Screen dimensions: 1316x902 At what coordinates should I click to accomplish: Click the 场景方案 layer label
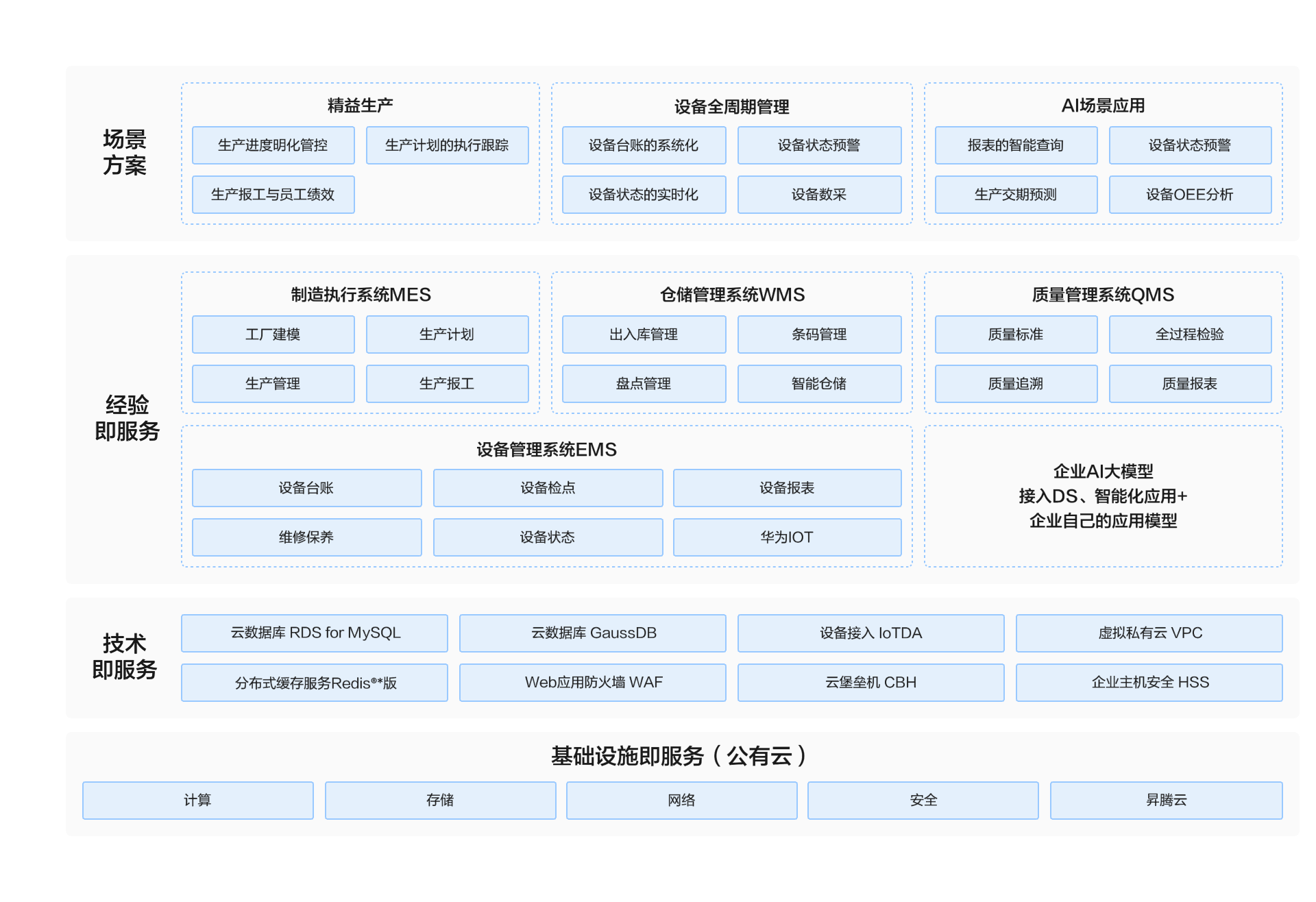tap(125, 152)
